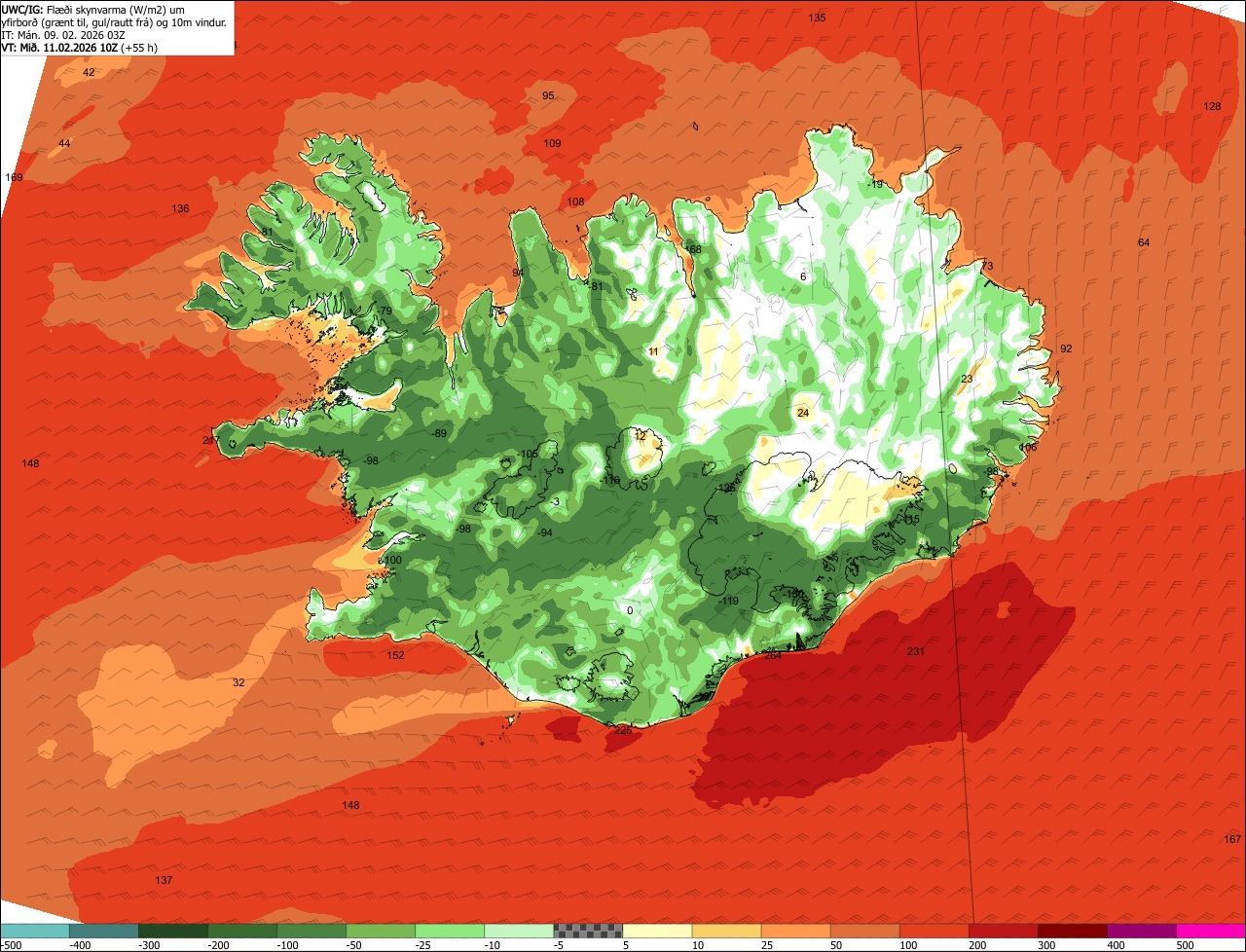Click the map value 23
The image size is (1246, 952).
(967, 380)
